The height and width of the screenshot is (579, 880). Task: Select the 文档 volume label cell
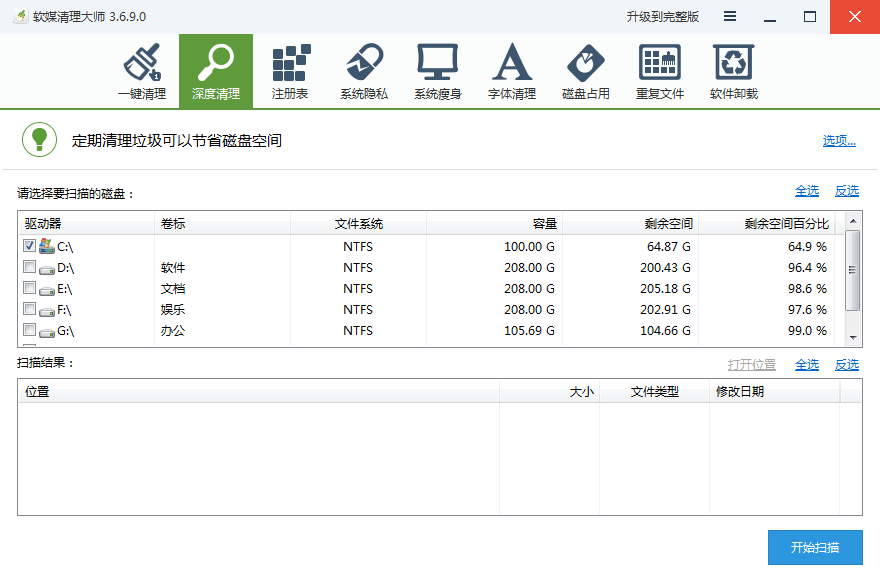(172, 288)
